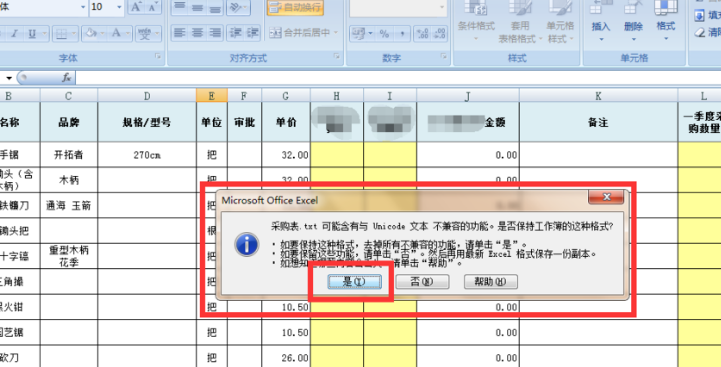Click 帮助(H) in the Excel dialog
Viewport: 721px width, 367px height.
pyautogui.click(x=491, y=281)
